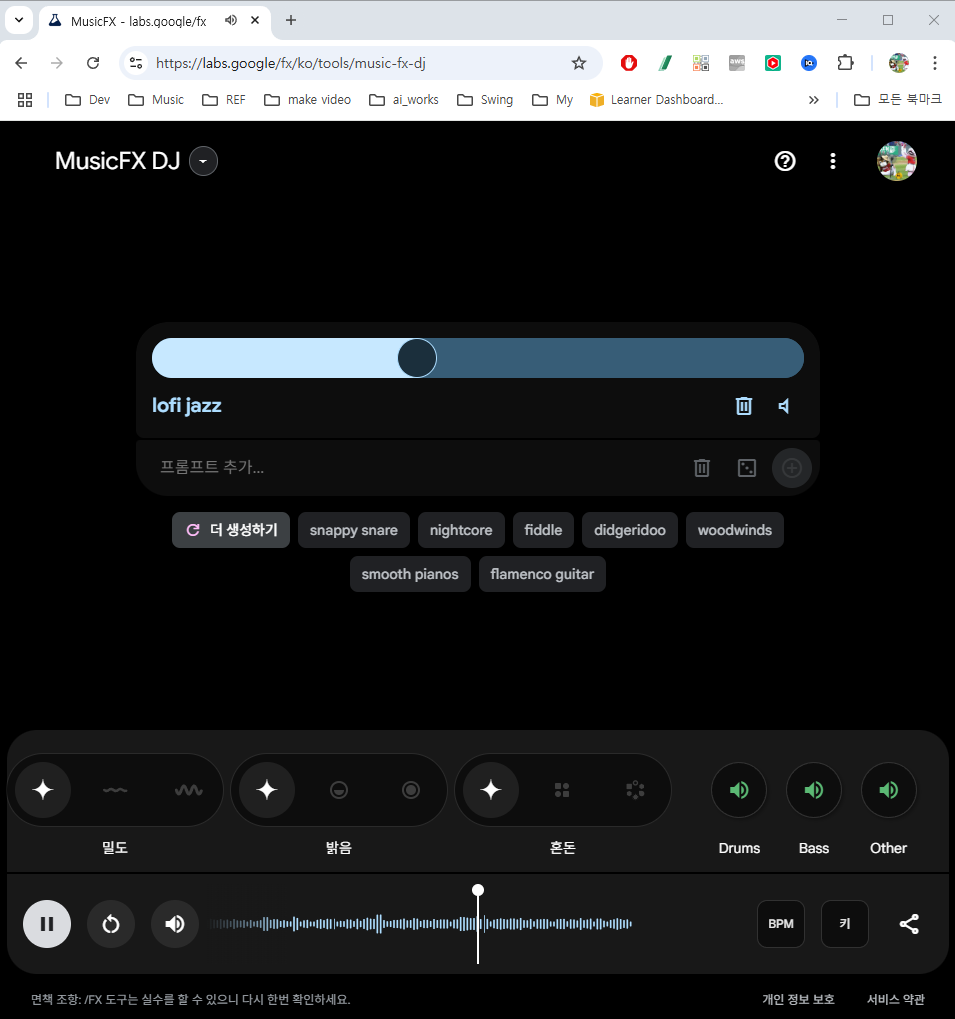
Task: Toggle the Other track sound
Action: click(x=889, y=790)
